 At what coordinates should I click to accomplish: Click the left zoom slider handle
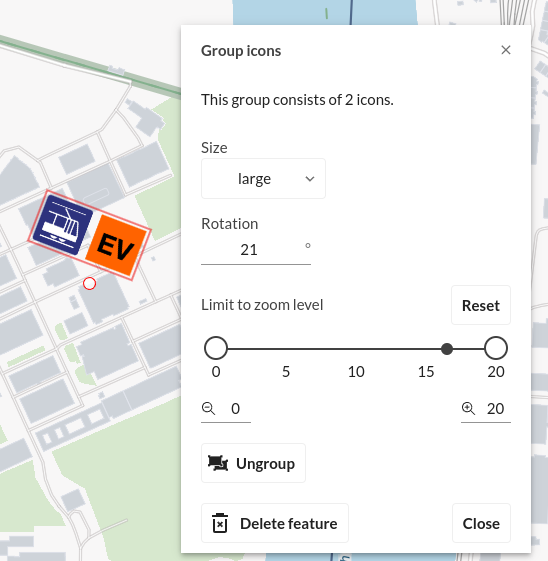[x=216, y=348]
